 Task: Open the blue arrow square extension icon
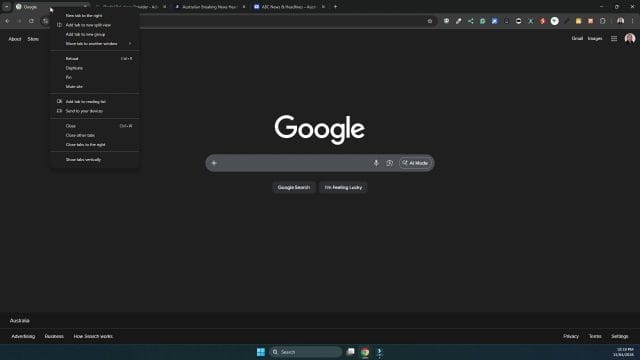[494, 21]
